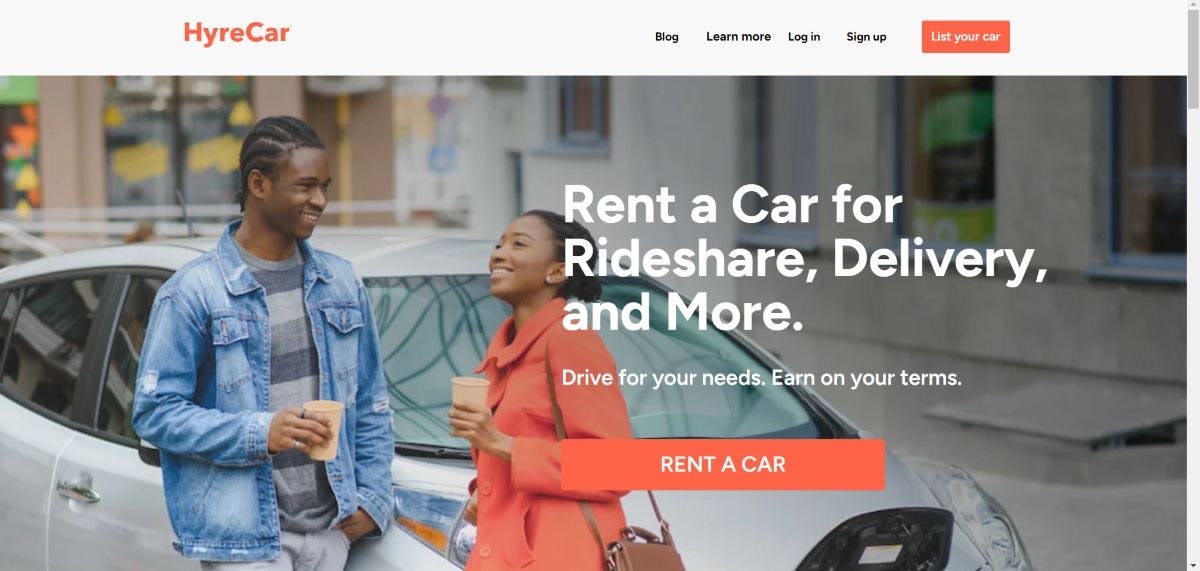Click the silver car's door handle
Screen dimensions: 1200x571
pyautogui.click(x=78, y=491)
